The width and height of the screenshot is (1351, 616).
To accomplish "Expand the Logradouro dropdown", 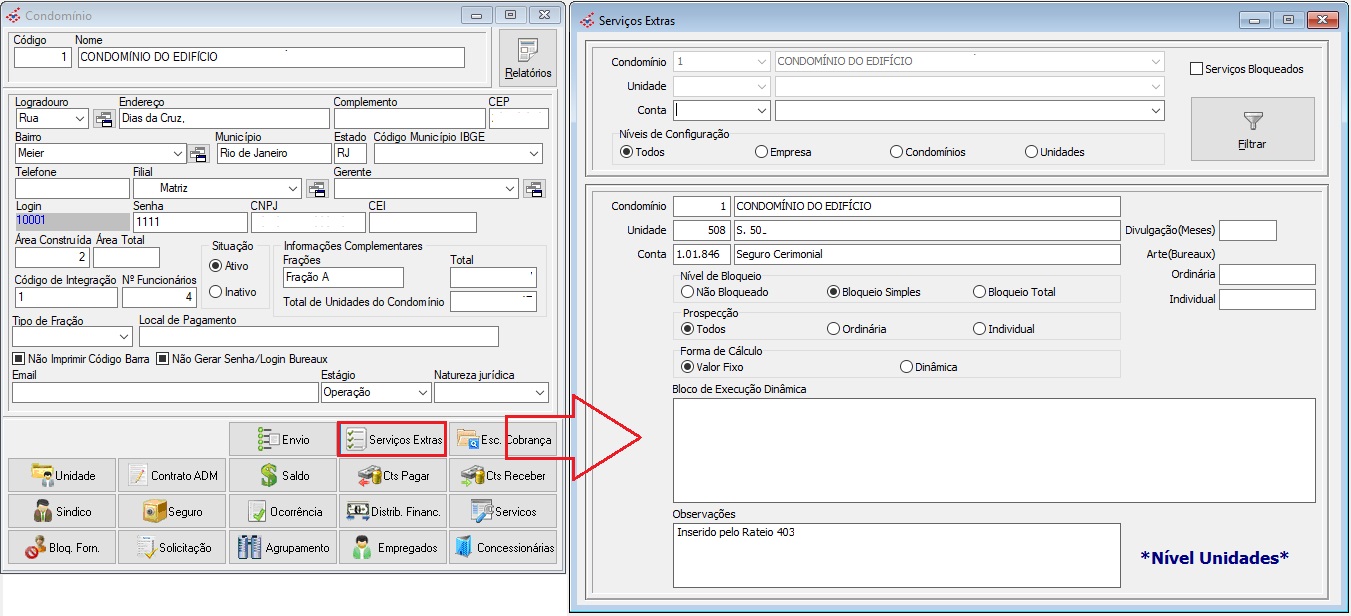I will coord(81,119).
